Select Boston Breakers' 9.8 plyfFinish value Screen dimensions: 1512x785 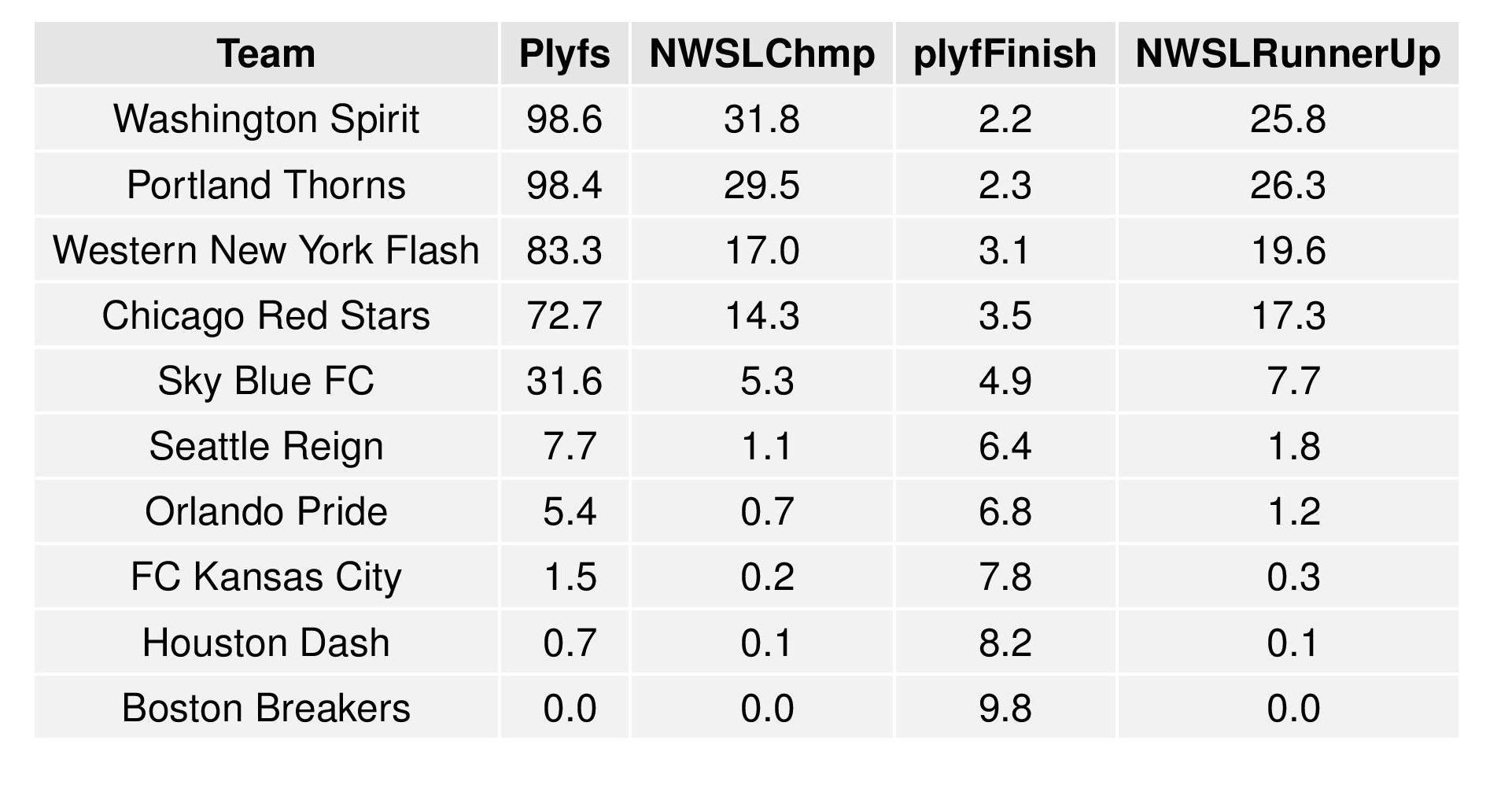click(x=1005, y=708)
